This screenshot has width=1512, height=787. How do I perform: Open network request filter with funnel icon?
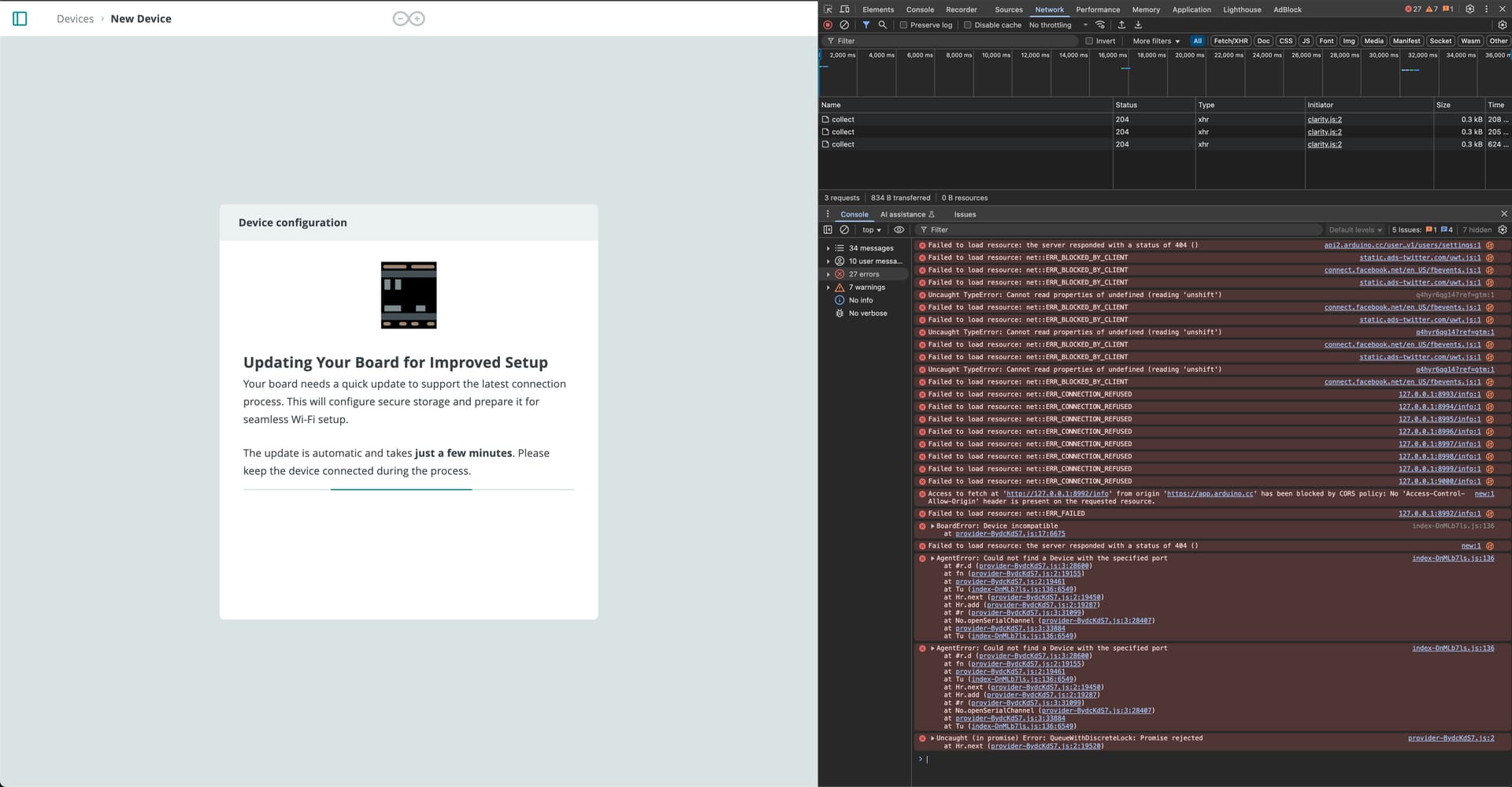pyautogui.click(x=866, y=24)
